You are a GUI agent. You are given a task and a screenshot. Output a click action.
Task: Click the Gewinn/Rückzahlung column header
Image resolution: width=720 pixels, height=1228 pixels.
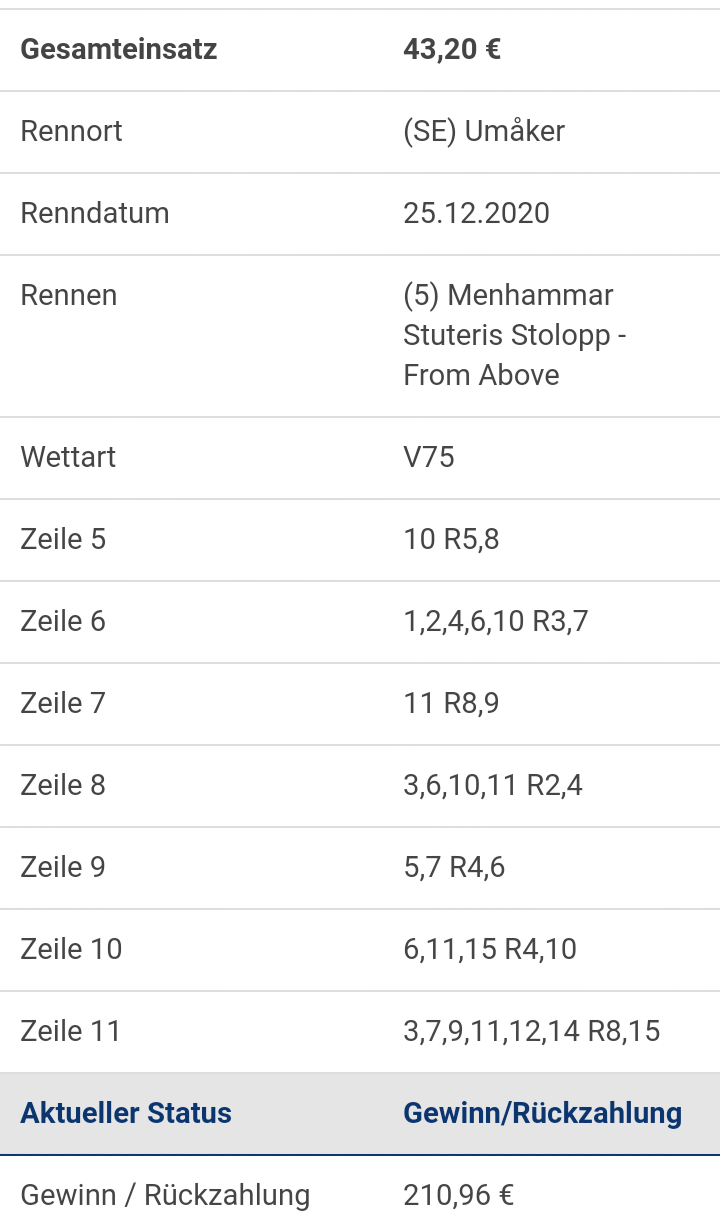tap(543, 1113)
